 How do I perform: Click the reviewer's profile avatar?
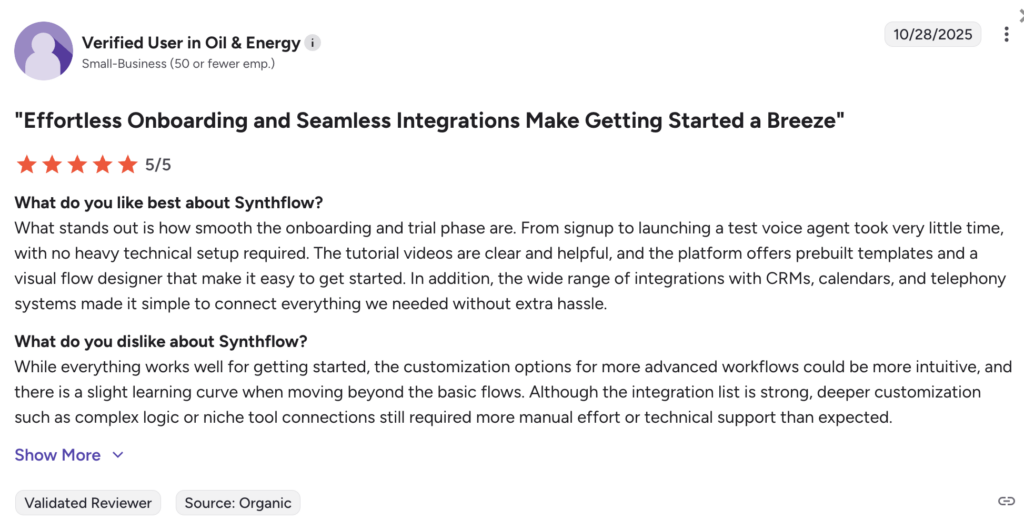[43, 51]
